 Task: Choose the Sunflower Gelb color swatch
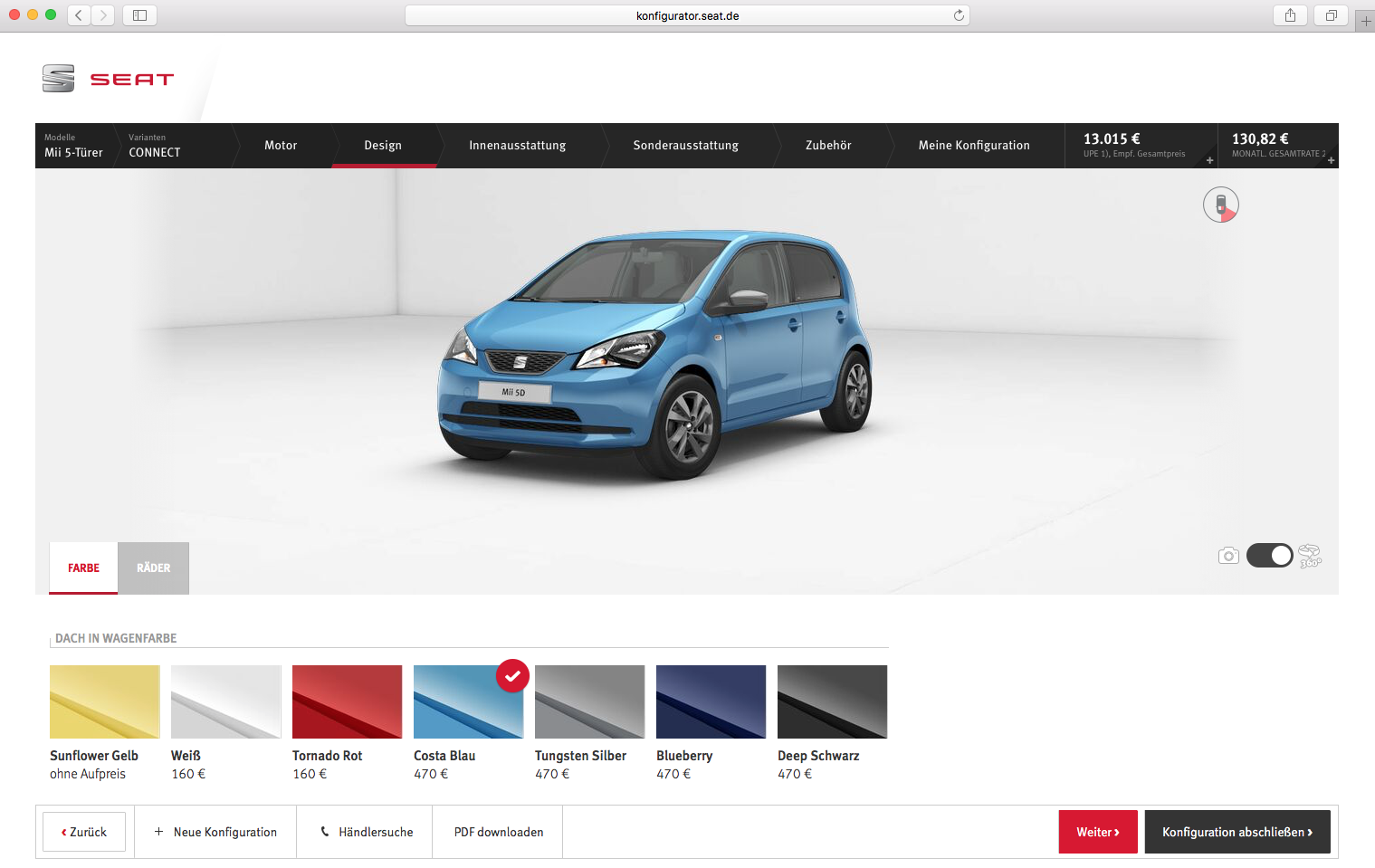point(105,701)
